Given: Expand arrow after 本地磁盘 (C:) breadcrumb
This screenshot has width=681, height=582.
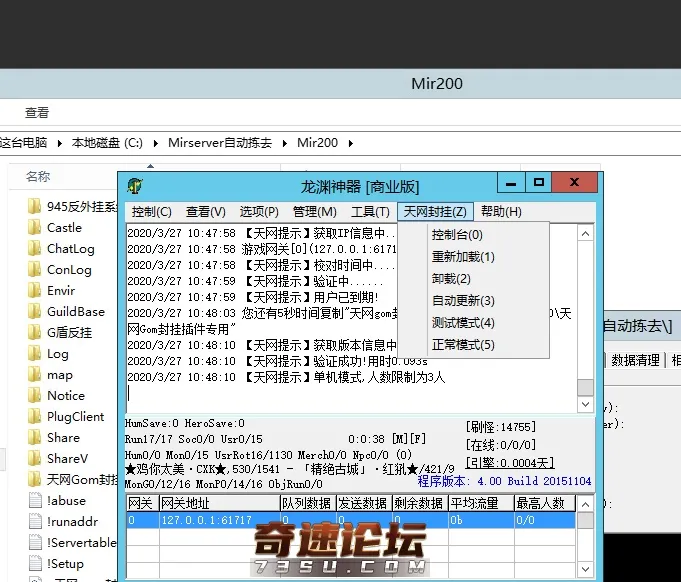Looking at the screenshot, I should click(x=155, y=143).
